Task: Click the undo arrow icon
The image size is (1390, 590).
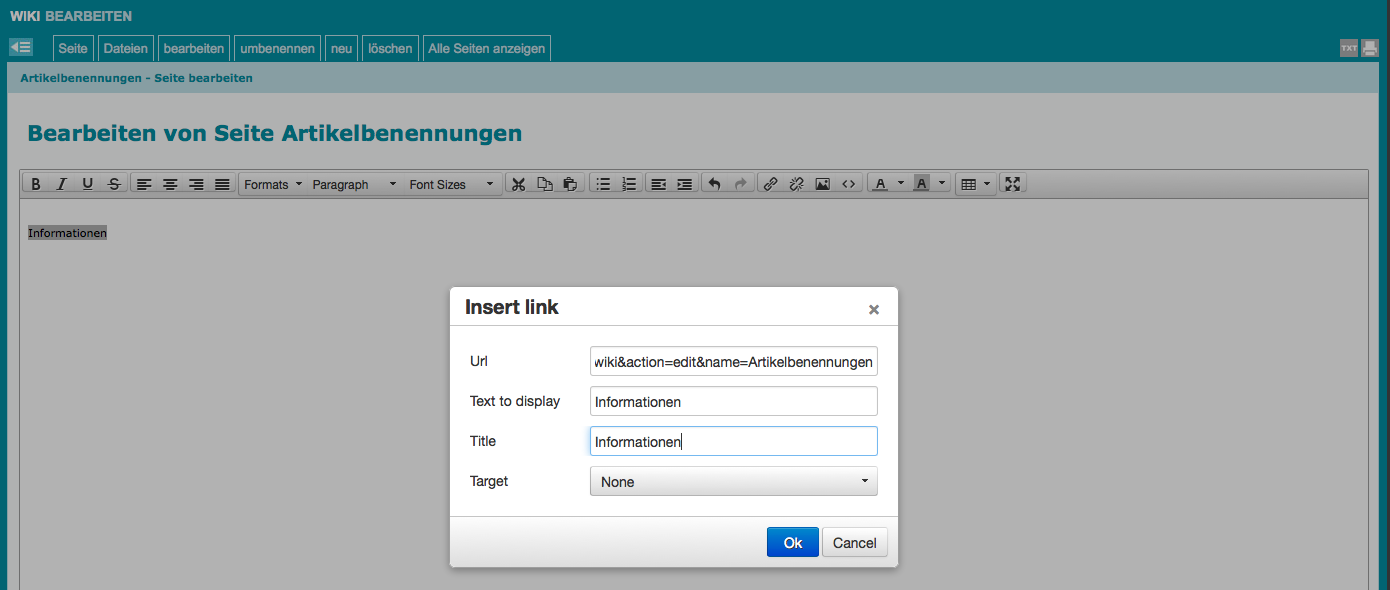Action: click(x=714, y=184)
